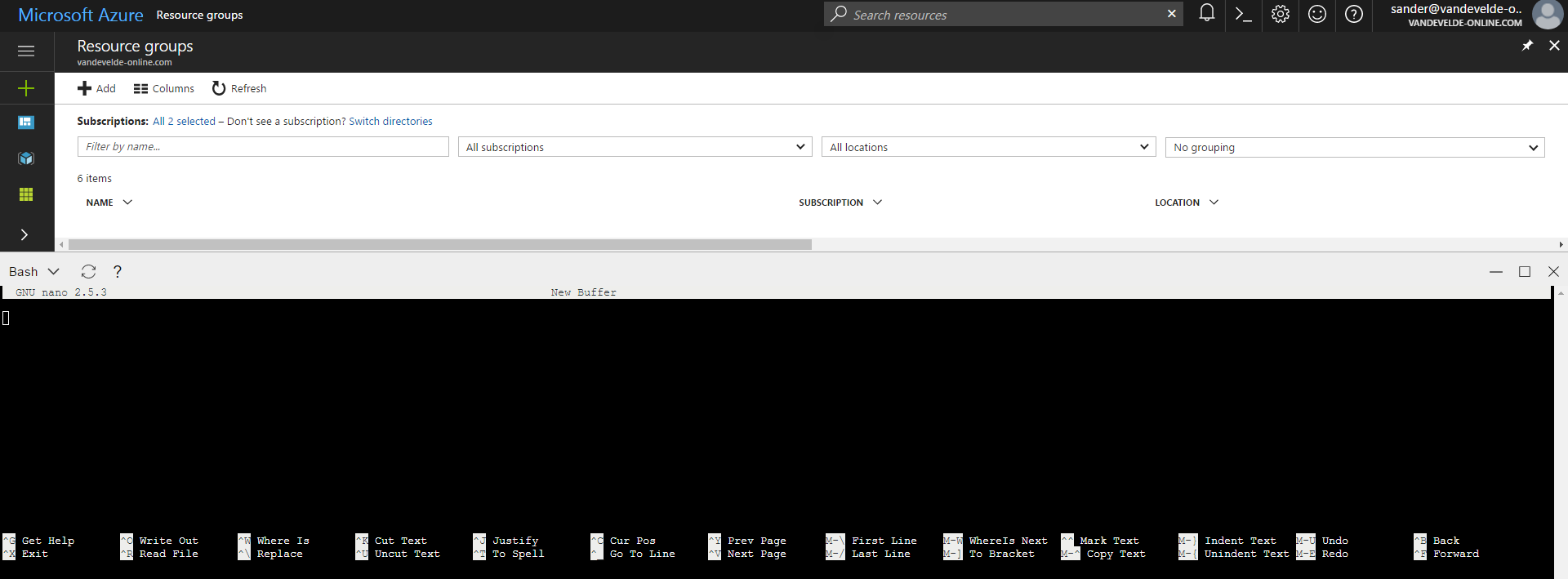Toggle the hamburger menu in left sidebar
Image resolution: width=1568 pixels, height=579 pixels.
(26, 51)
